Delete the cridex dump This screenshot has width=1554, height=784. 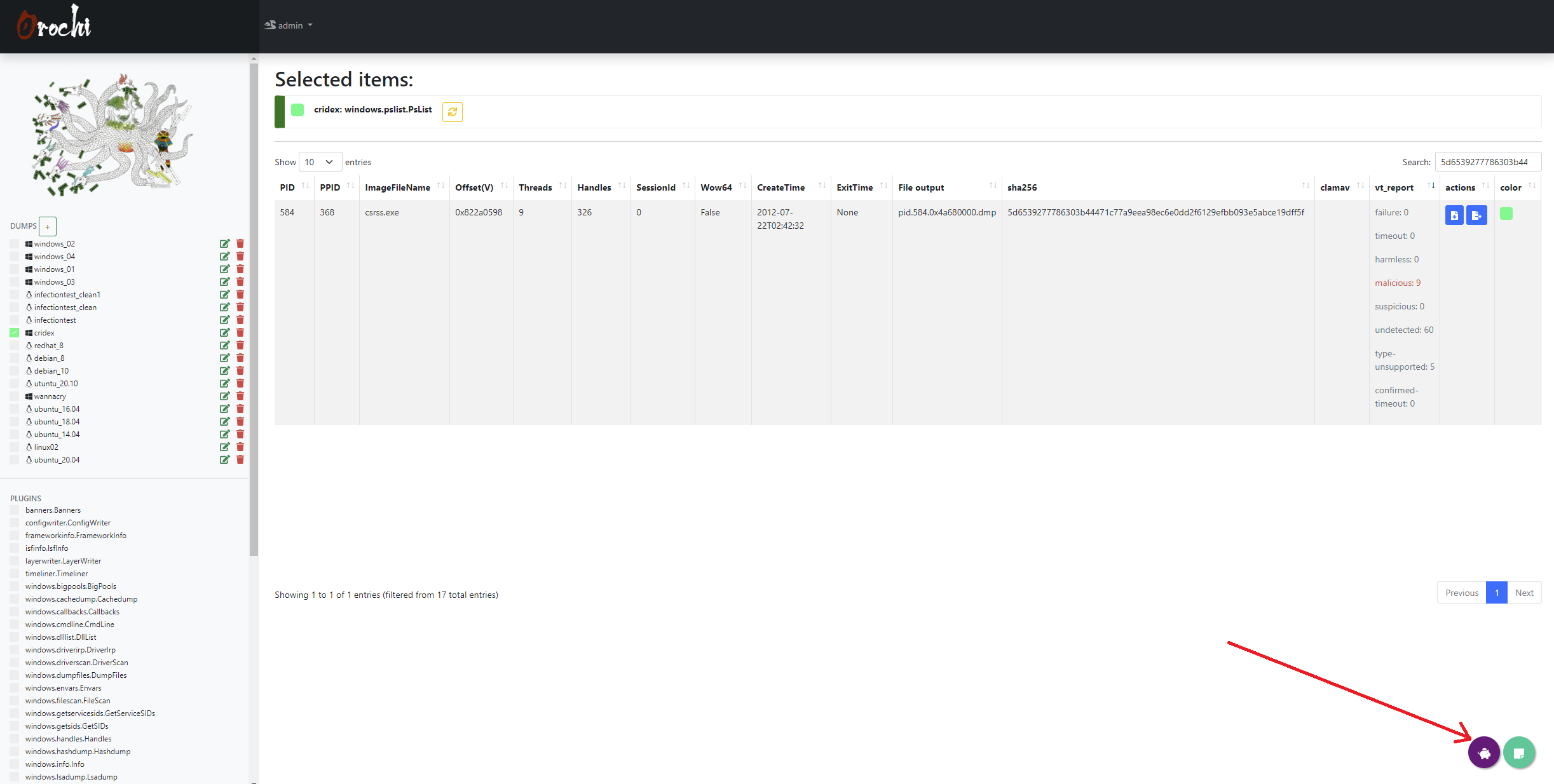click(240, 333)
